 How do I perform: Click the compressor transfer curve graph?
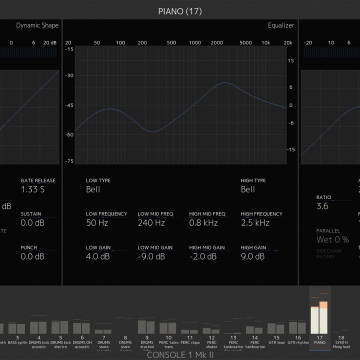[x=331, y=117]
